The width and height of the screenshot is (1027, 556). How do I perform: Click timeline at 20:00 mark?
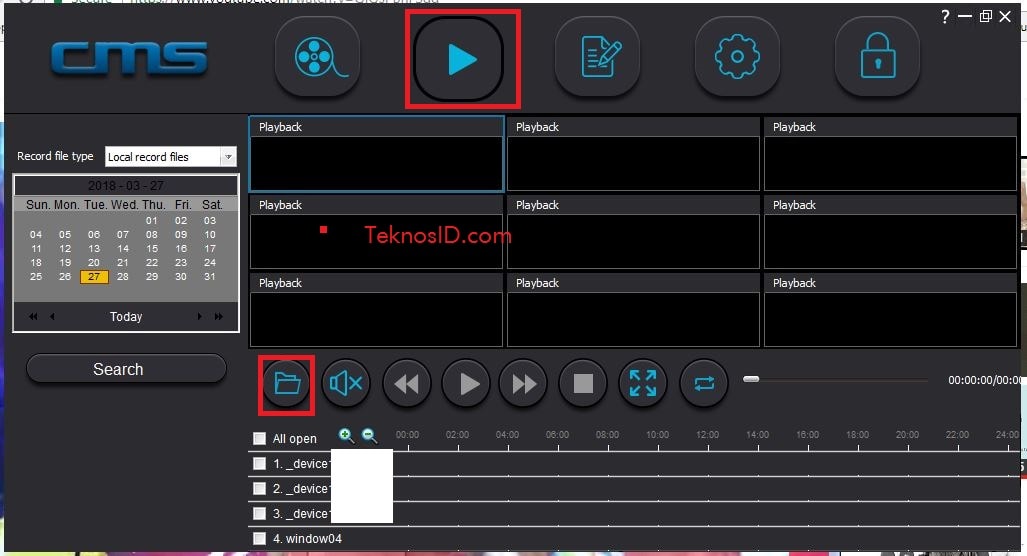pos(907,435)
